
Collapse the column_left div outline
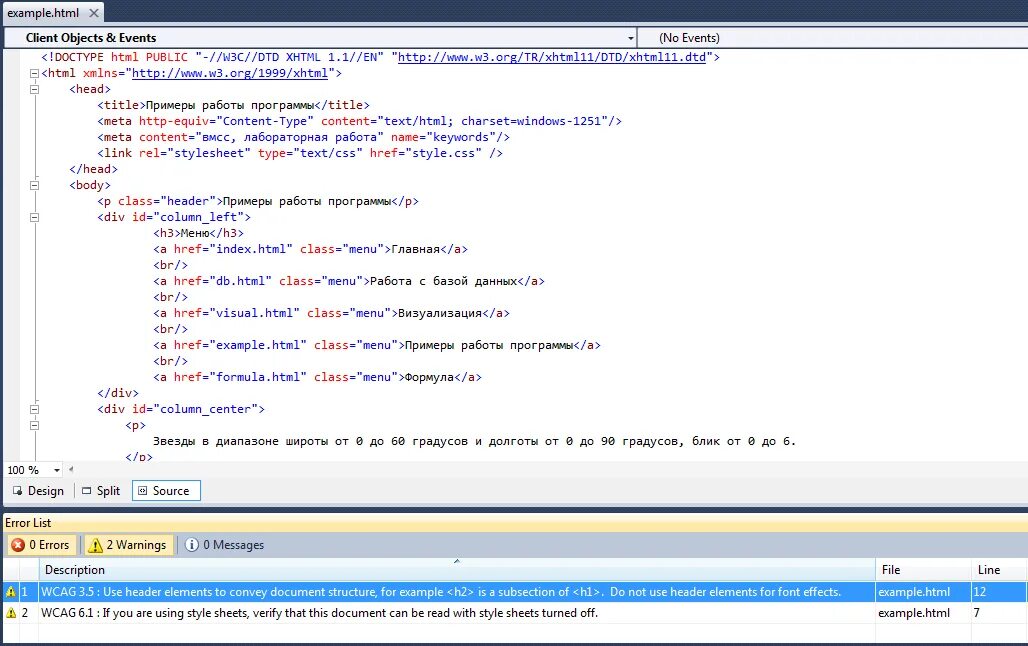(34, 218)
